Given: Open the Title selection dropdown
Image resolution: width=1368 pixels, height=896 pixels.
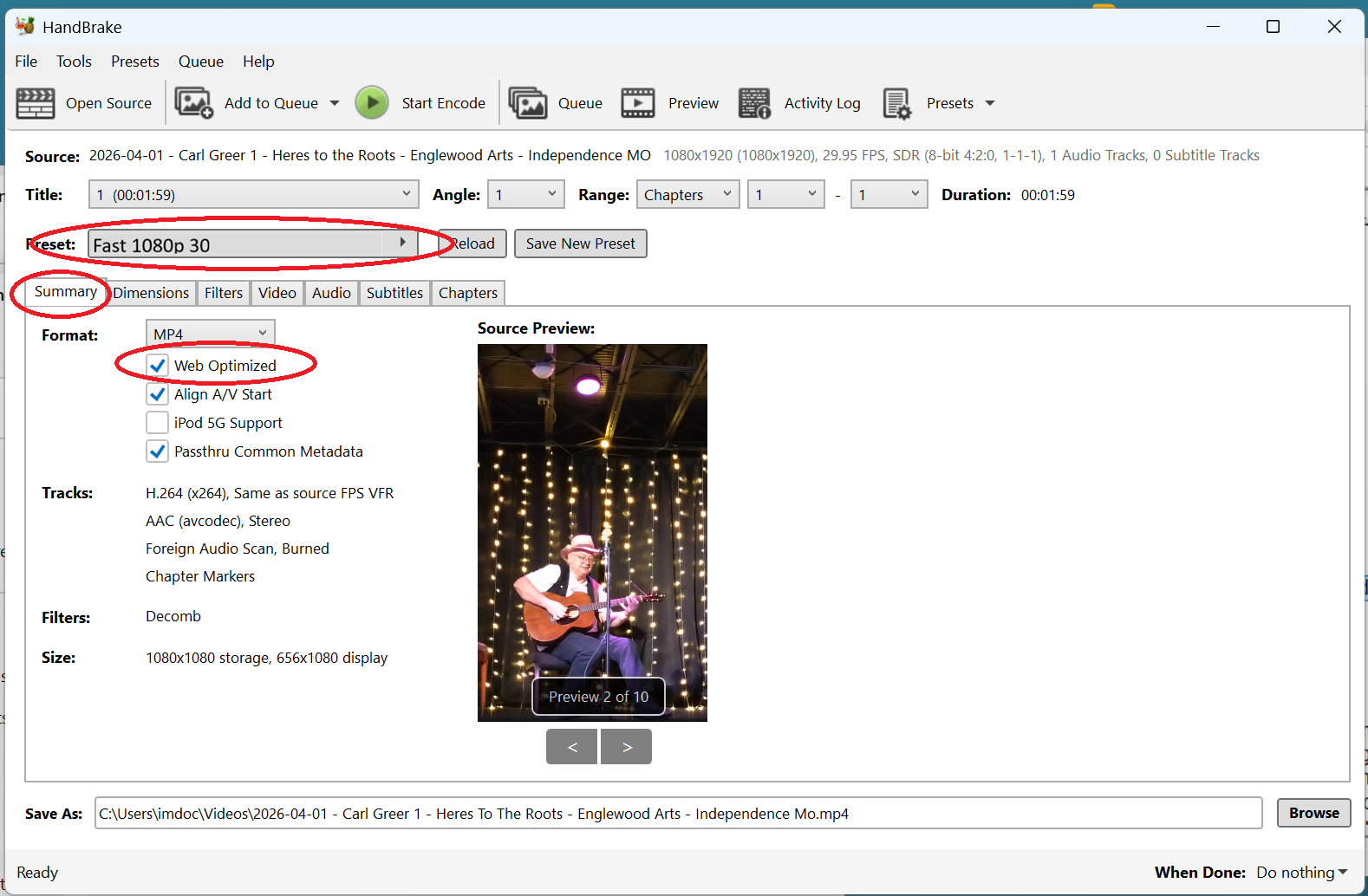Looking at the screenshot, I should [x=253, y=195].
